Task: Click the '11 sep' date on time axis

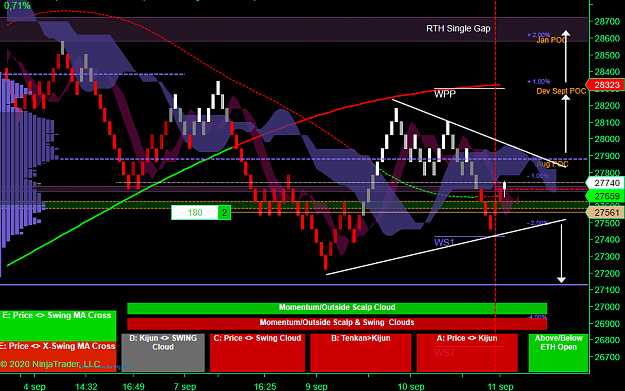Action: (x=500, y=387)
